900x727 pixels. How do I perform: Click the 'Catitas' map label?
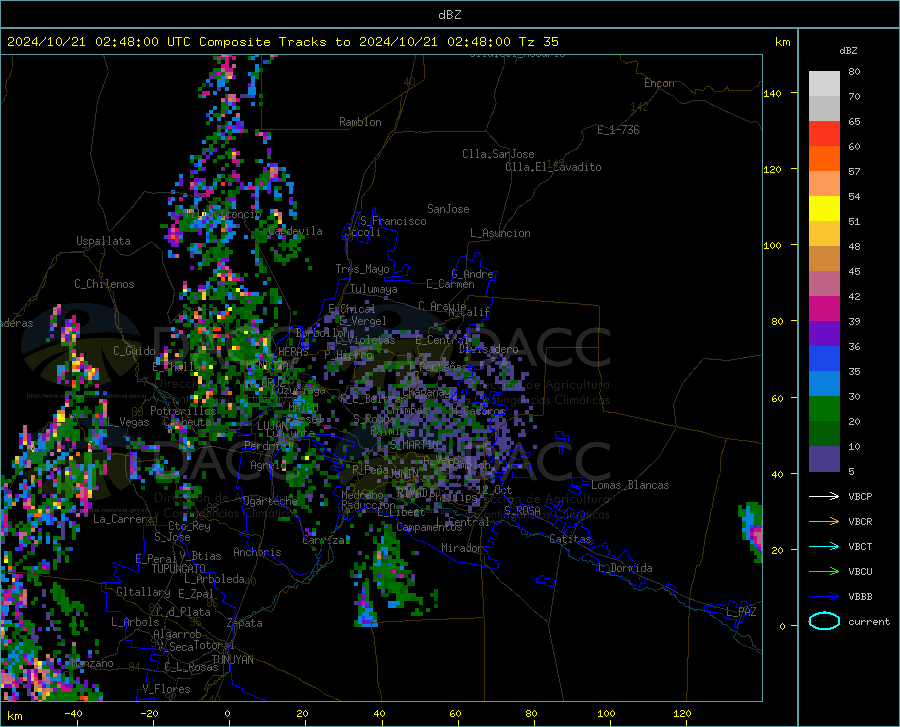(570, 539)
